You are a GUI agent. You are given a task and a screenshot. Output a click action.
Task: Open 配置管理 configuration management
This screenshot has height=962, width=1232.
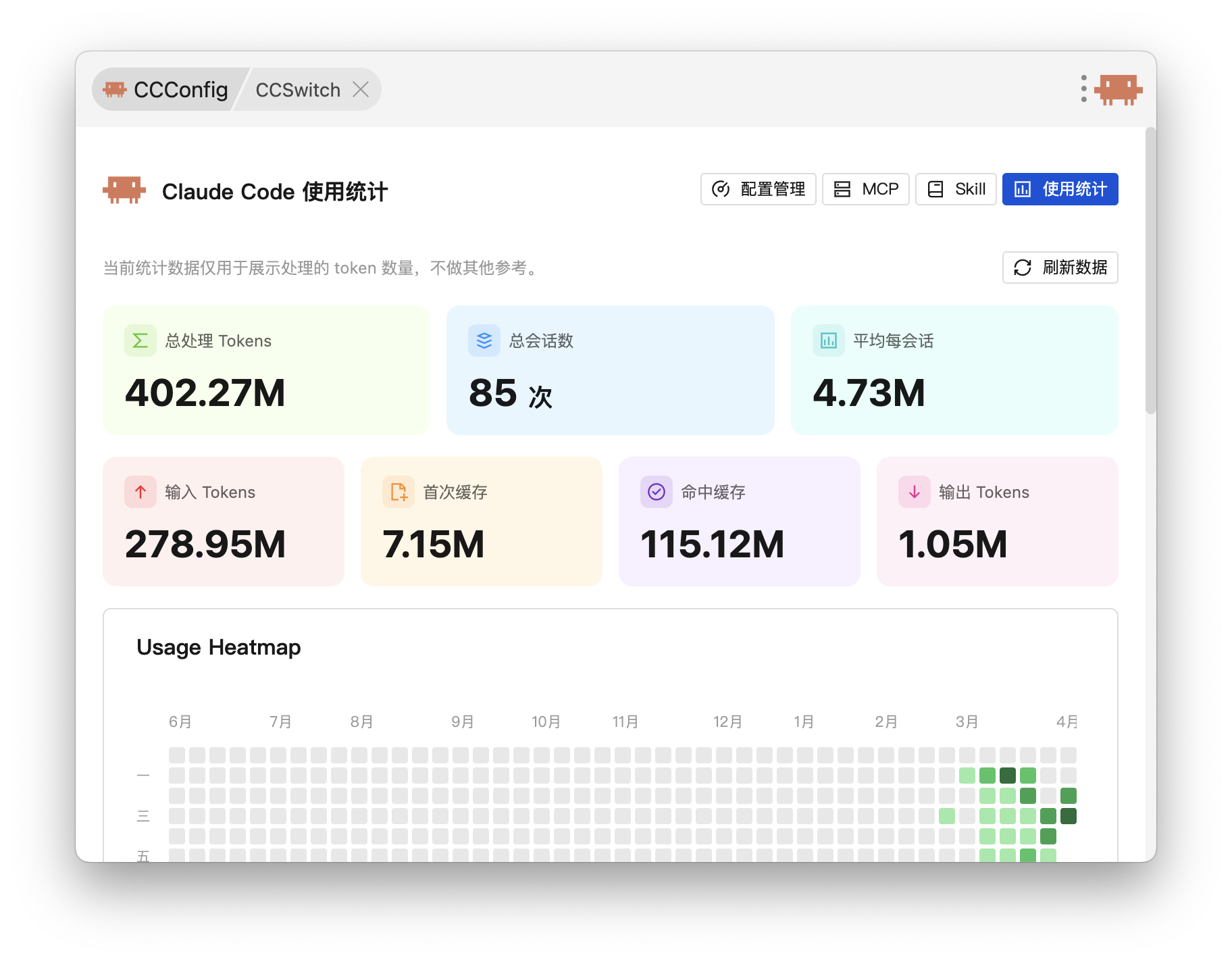point(759,189)
